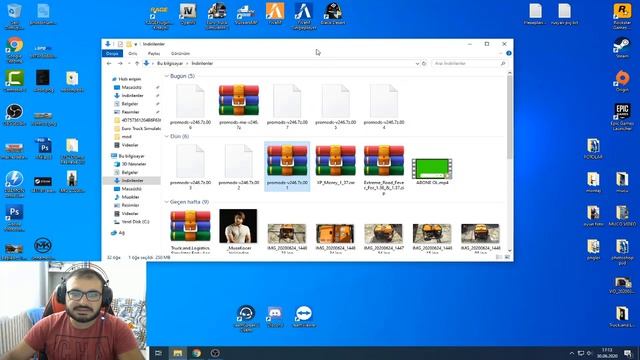Open the Paylaş ribbon tab
Viewport: 640px width, 360px height.
coord(154,53)
